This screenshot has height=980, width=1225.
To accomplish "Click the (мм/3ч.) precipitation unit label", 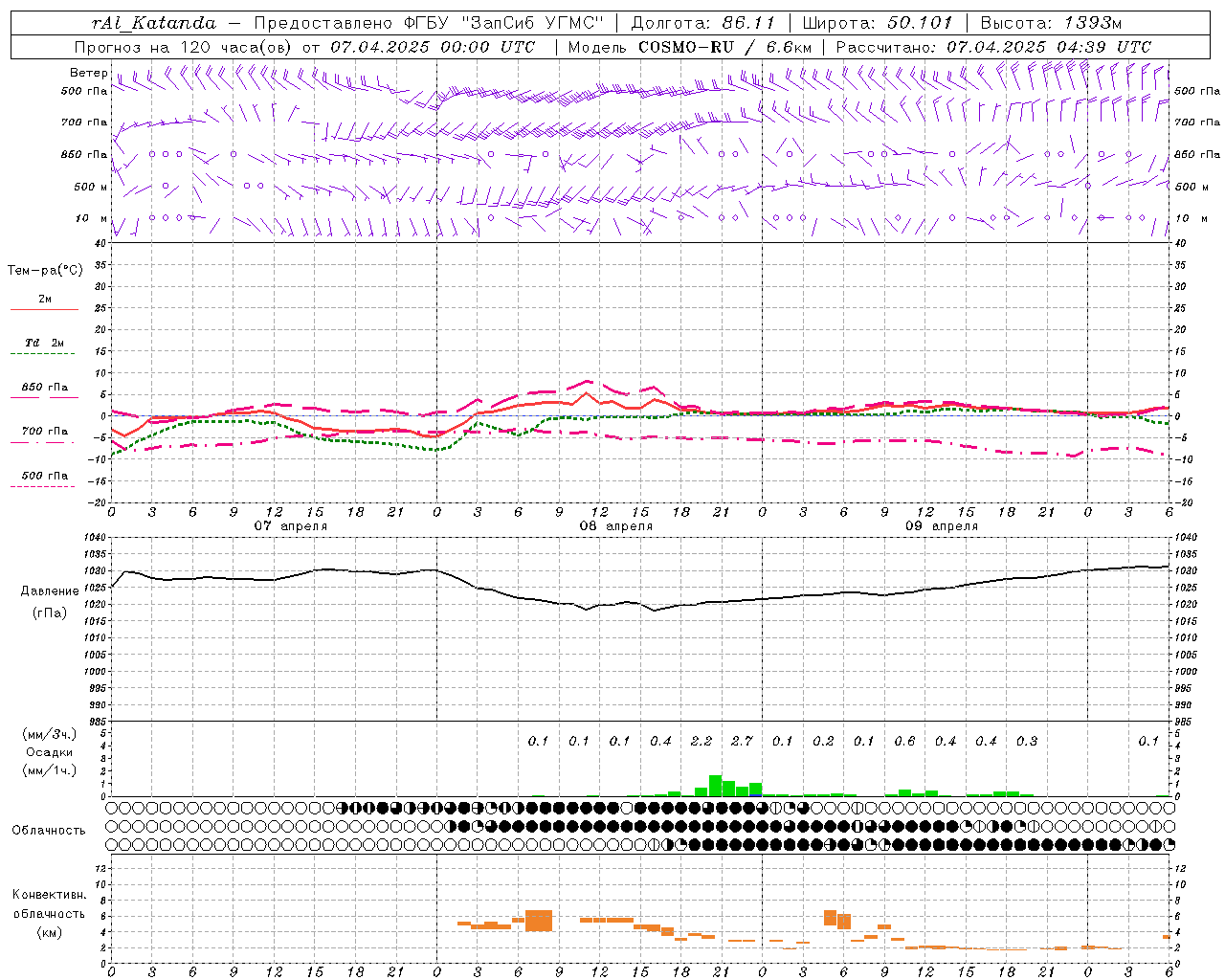I will 49,734.
